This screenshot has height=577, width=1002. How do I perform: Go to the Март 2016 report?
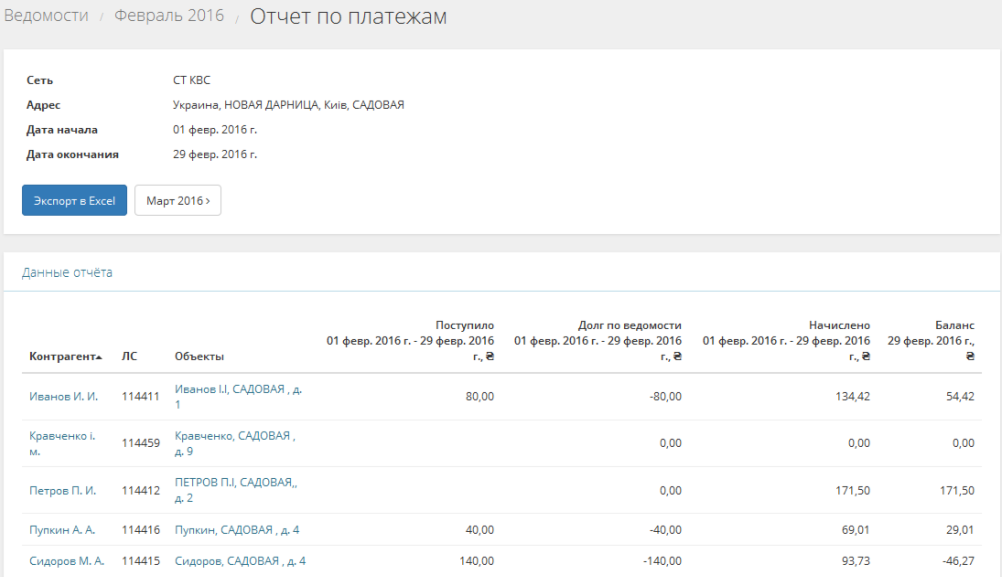178,201
